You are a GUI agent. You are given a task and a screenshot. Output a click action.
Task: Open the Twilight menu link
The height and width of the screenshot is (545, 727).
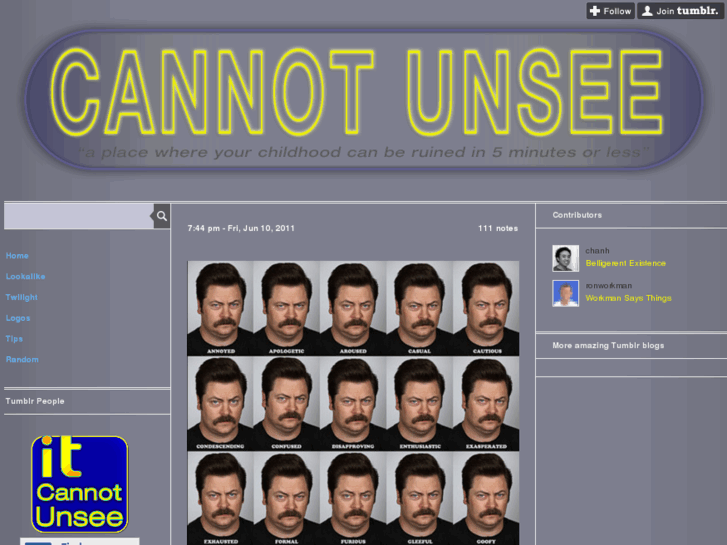click(22, 297)
